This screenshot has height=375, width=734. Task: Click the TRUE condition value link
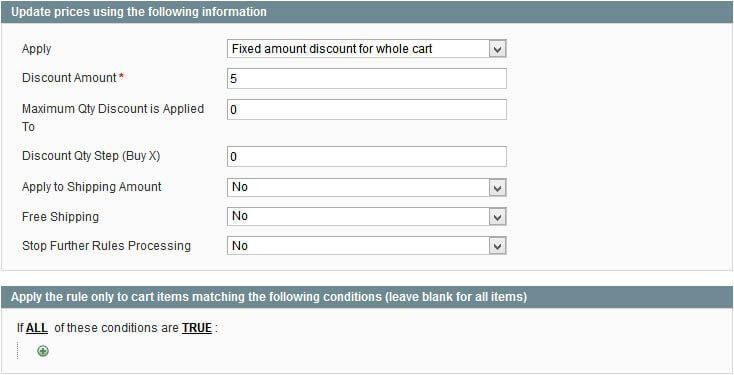click(x=197, y=328)
